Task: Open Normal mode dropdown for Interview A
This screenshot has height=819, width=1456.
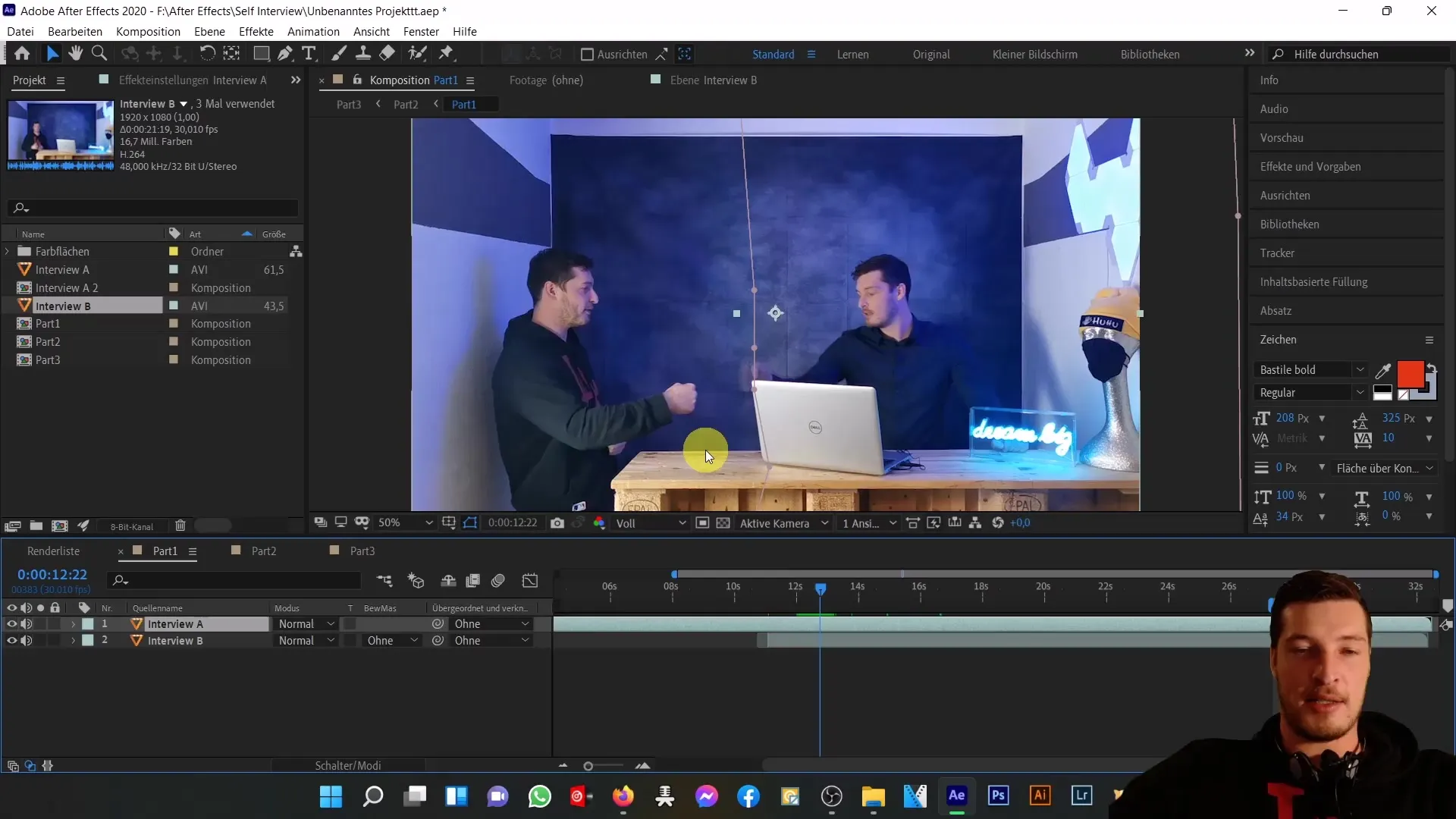Action: (306, 624)
